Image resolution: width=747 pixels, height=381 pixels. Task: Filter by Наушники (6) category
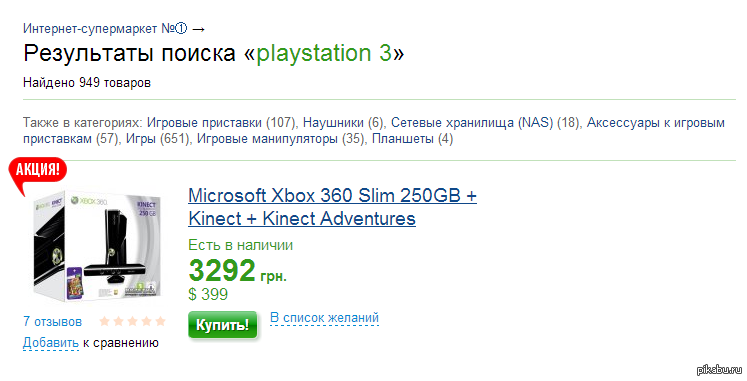(343, 123)
